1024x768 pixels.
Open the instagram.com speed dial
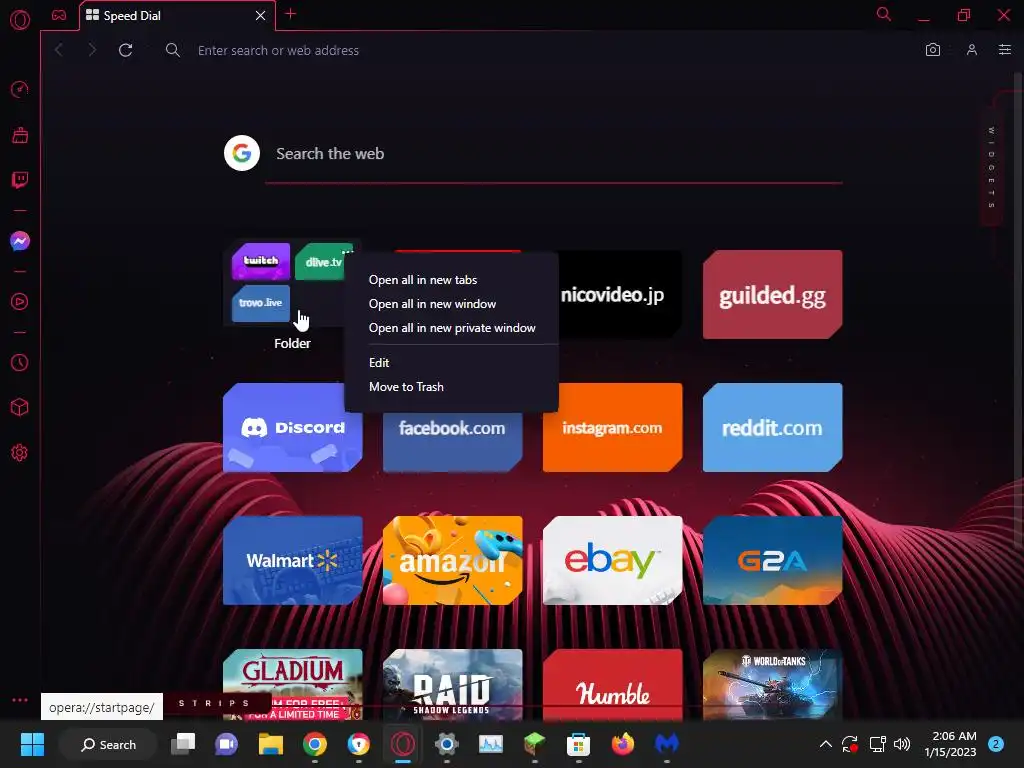(613, 428)
